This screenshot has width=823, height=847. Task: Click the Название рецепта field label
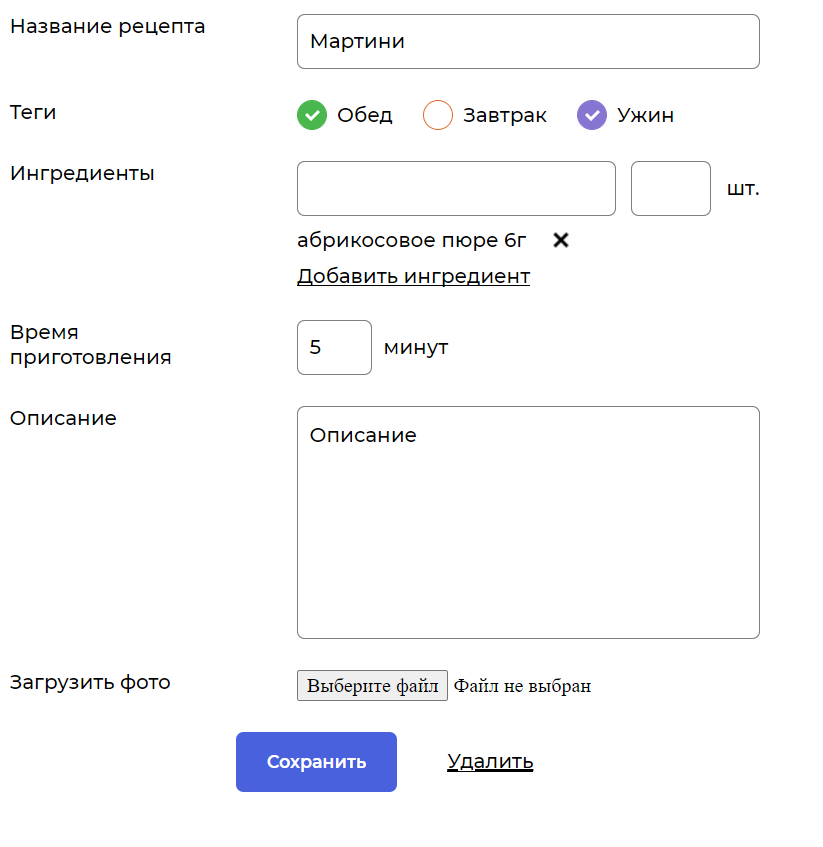[108, 27]
